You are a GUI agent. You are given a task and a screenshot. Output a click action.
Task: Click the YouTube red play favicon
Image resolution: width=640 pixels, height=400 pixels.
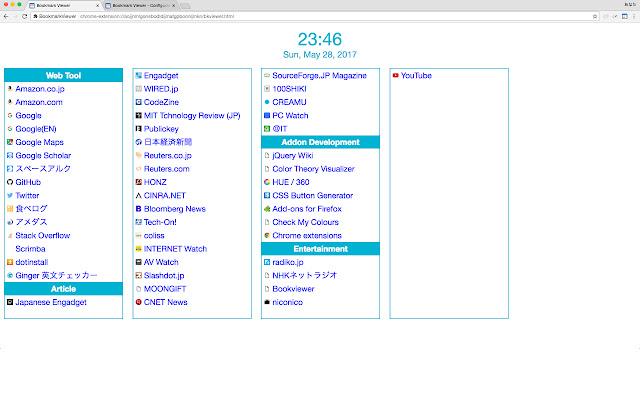pos(395,76)
